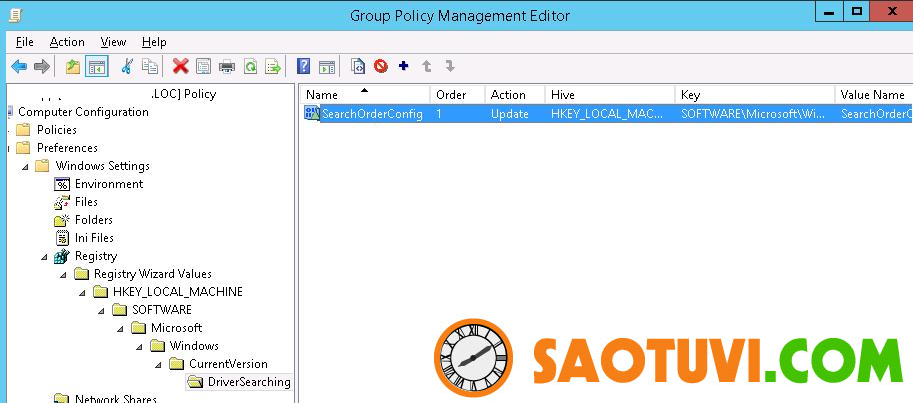The height and width of the screenshot is (403, 913).
Task: Click the Print toolbar icon
Action: click(227, 67)
